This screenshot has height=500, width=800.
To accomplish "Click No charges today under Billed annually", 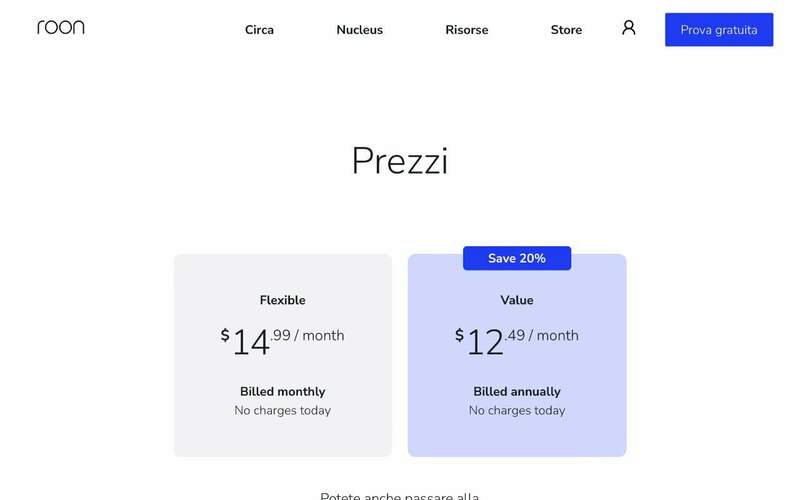I will coord(517,411).
